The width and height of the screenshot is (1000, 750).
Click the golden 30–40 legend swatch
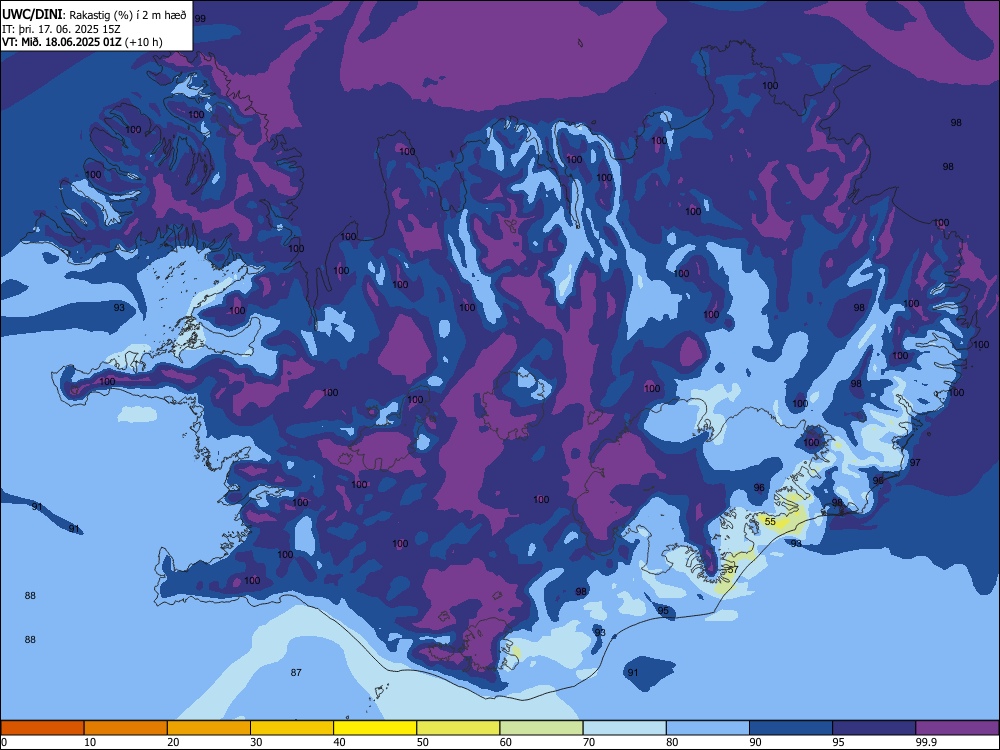(x=292, y=728)
